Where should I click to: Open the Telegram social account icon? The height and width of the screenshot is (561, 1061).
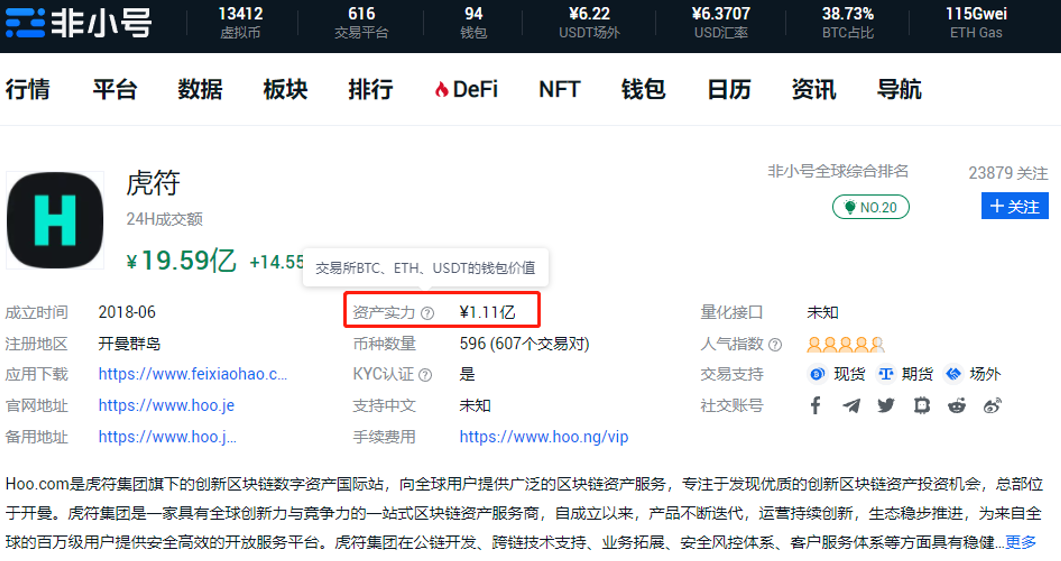[851, 406]
